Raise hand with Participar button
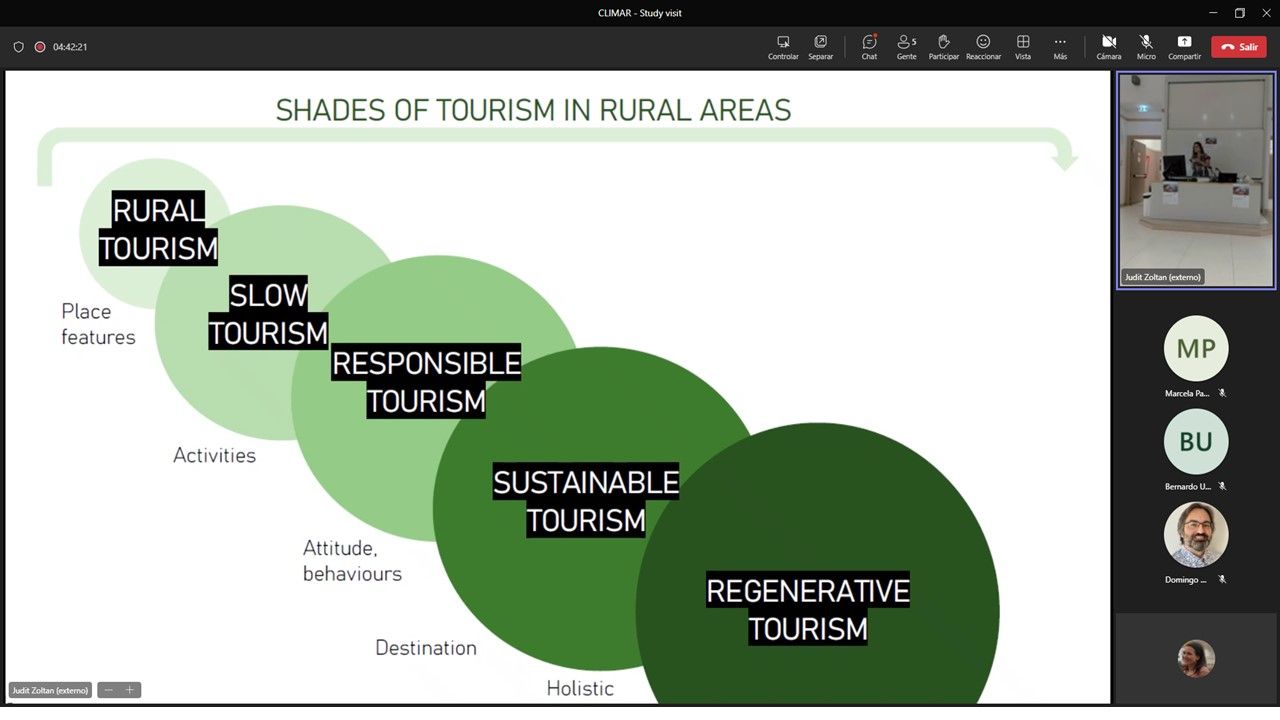This screenshot has height=720, width=1280. click(943, 46)
